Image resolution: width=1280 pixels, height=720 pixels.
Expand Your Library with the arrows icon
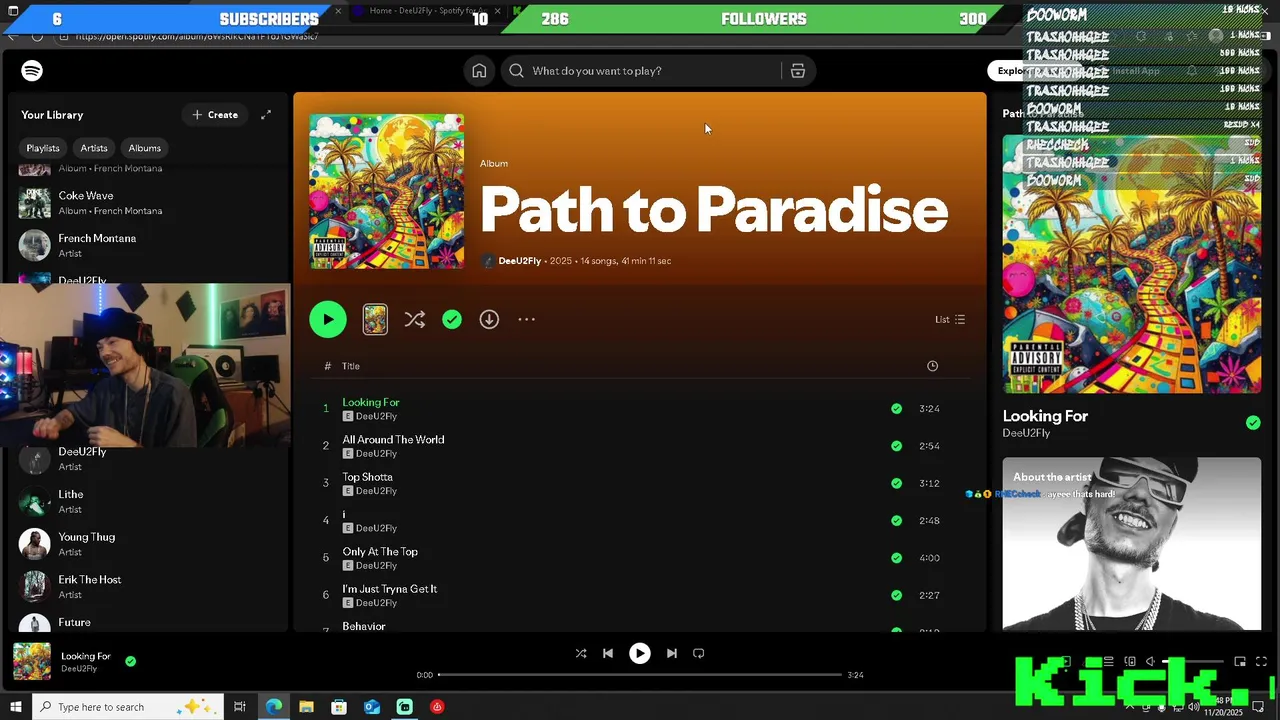(266, 115)
